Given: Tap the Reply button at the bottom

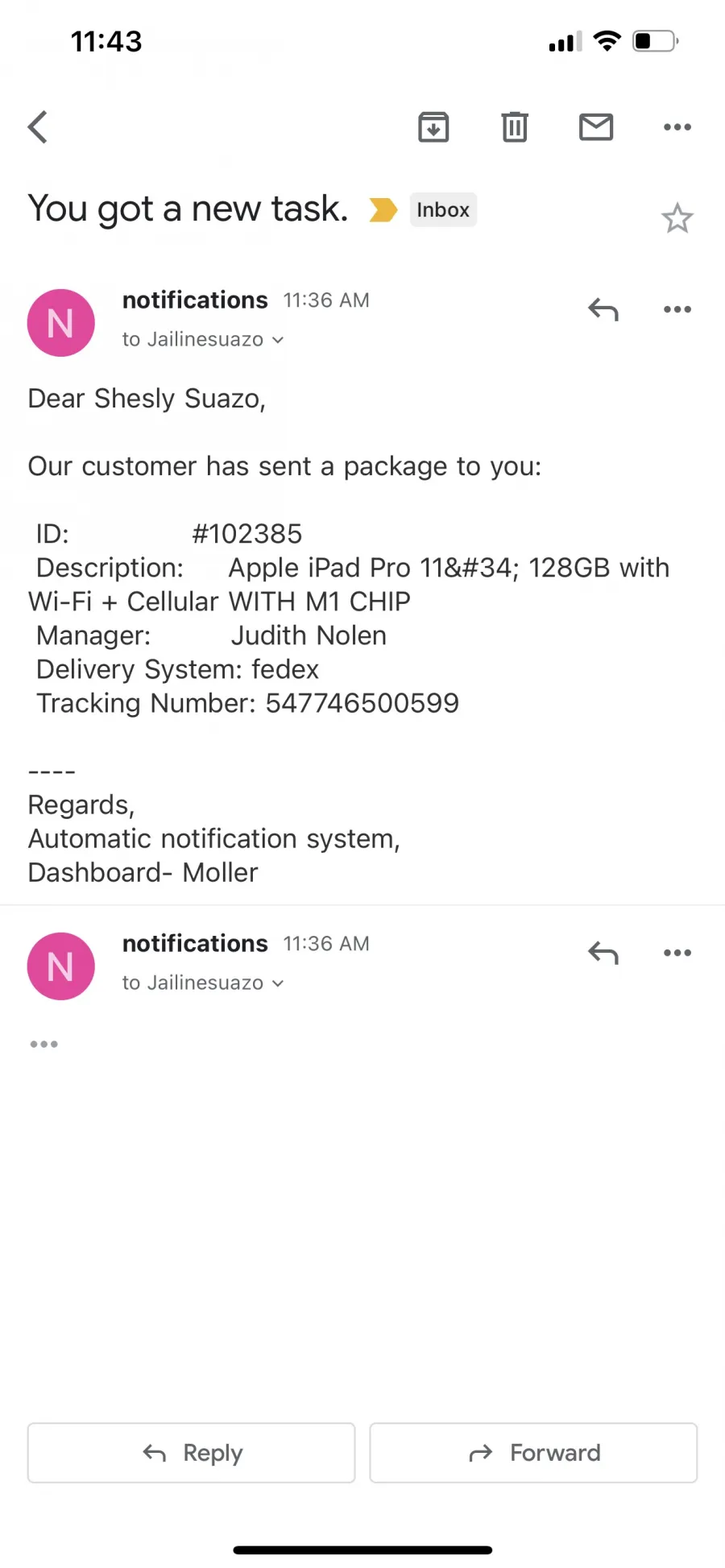Looking at the screenshot, I should click(192, 1453).
